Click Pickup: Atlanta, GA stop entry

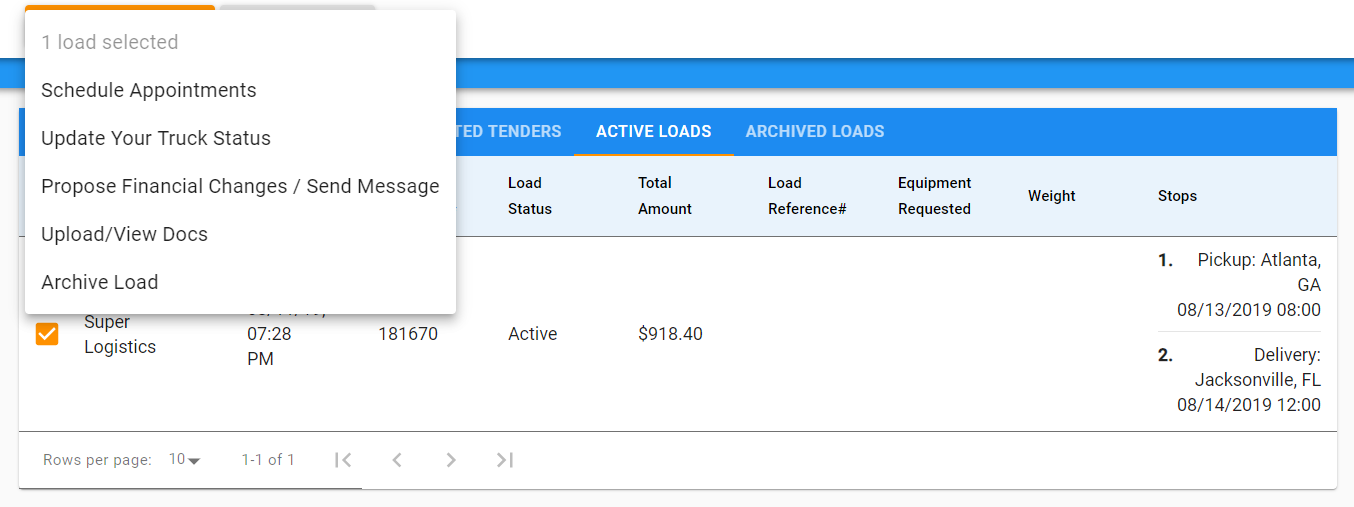[1239, 285]
